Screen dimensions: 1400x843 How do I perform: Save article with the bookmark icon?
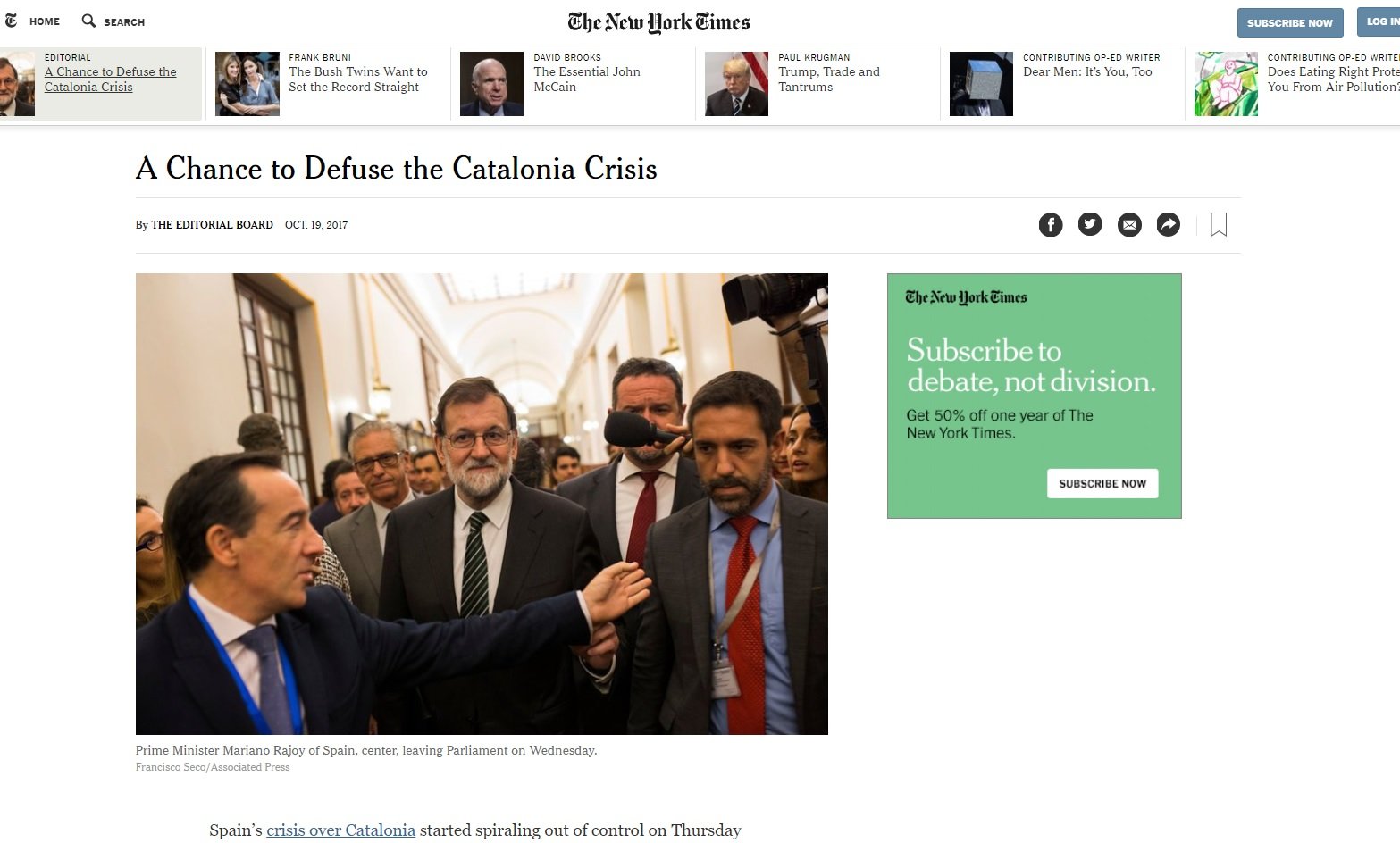tap(1219, 224)
